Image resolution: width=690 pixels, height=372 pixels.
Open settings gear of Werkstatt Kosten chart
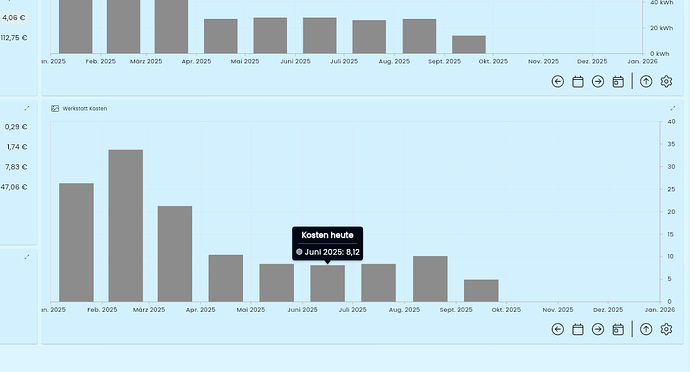tap(666, 329)
